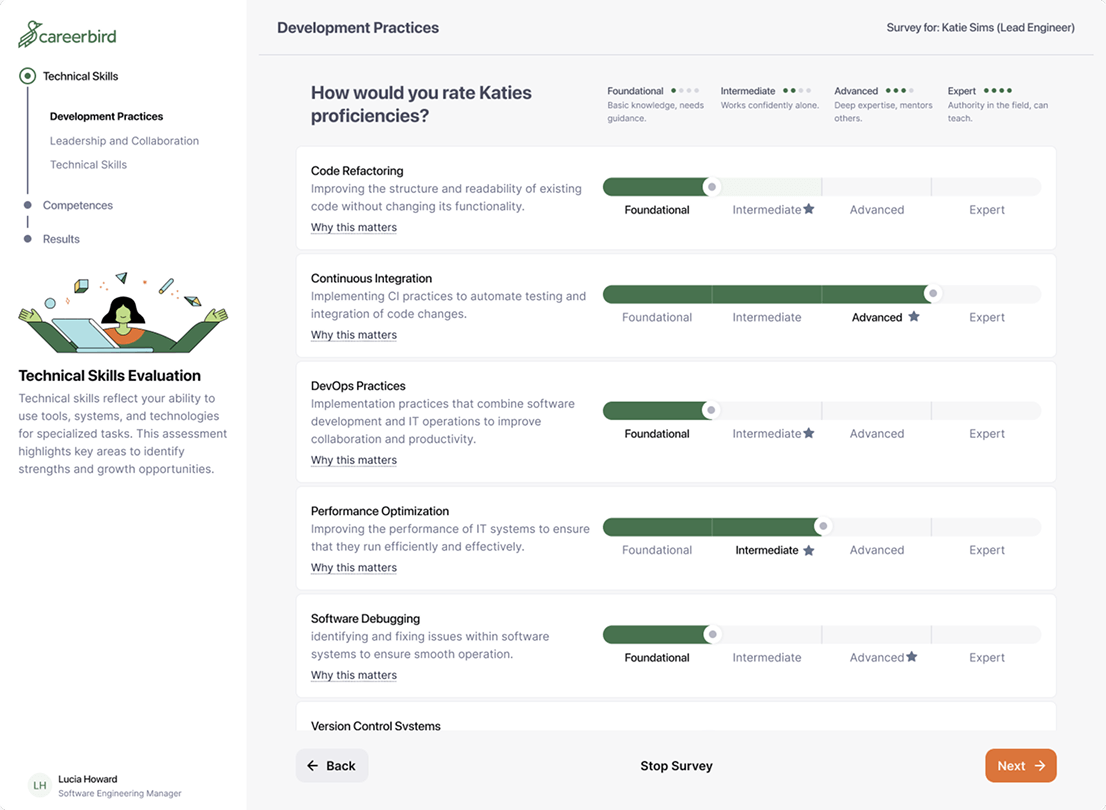Expand 'Why this matters' under DevOps Practices

point(353,459)
